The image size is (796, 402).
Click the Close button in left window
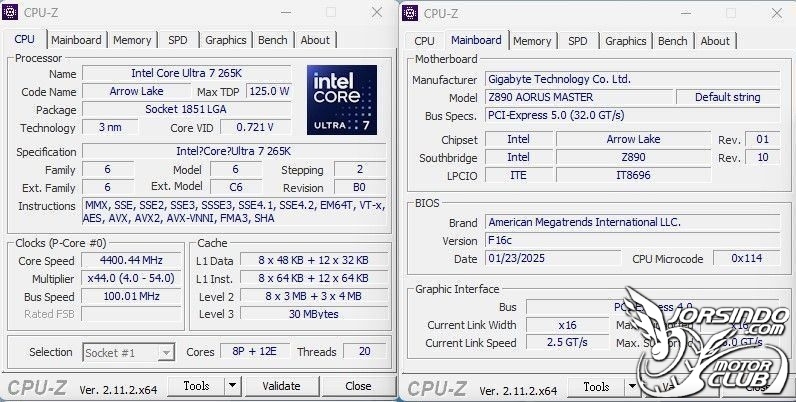click(358, 386)
